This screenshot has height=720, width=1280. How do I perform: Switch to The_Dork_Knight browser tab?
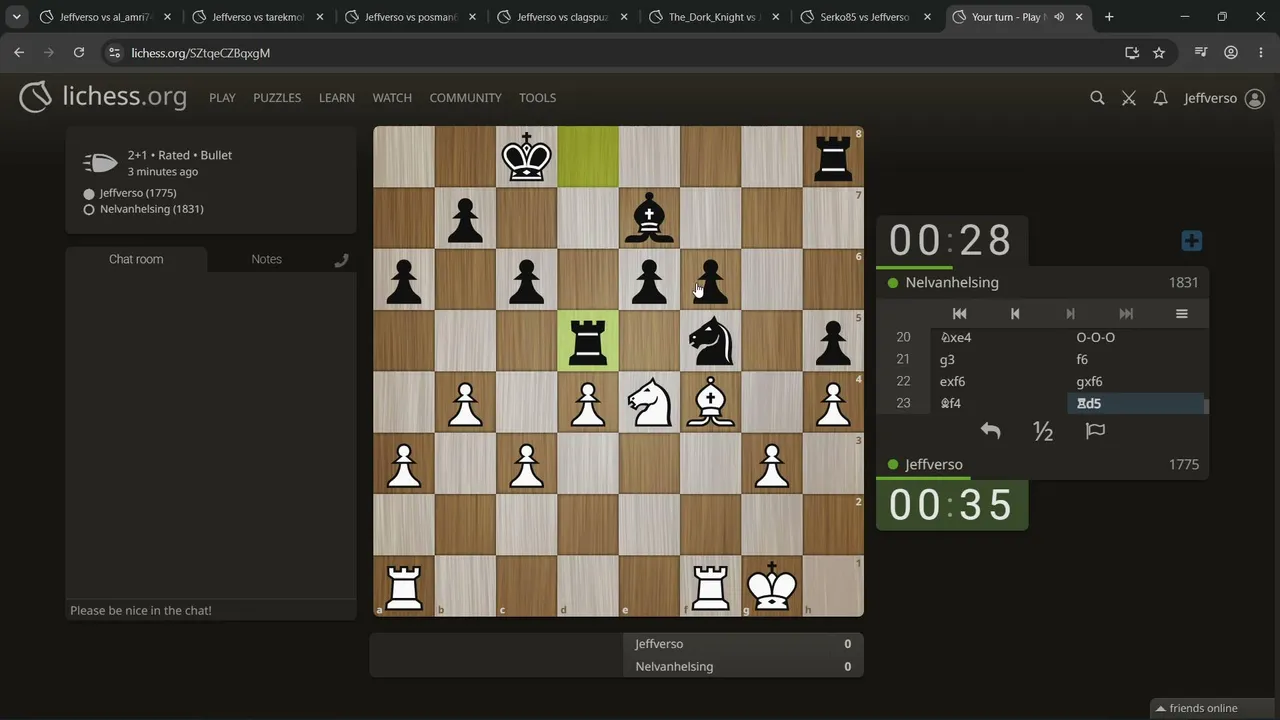coord(715,17)
